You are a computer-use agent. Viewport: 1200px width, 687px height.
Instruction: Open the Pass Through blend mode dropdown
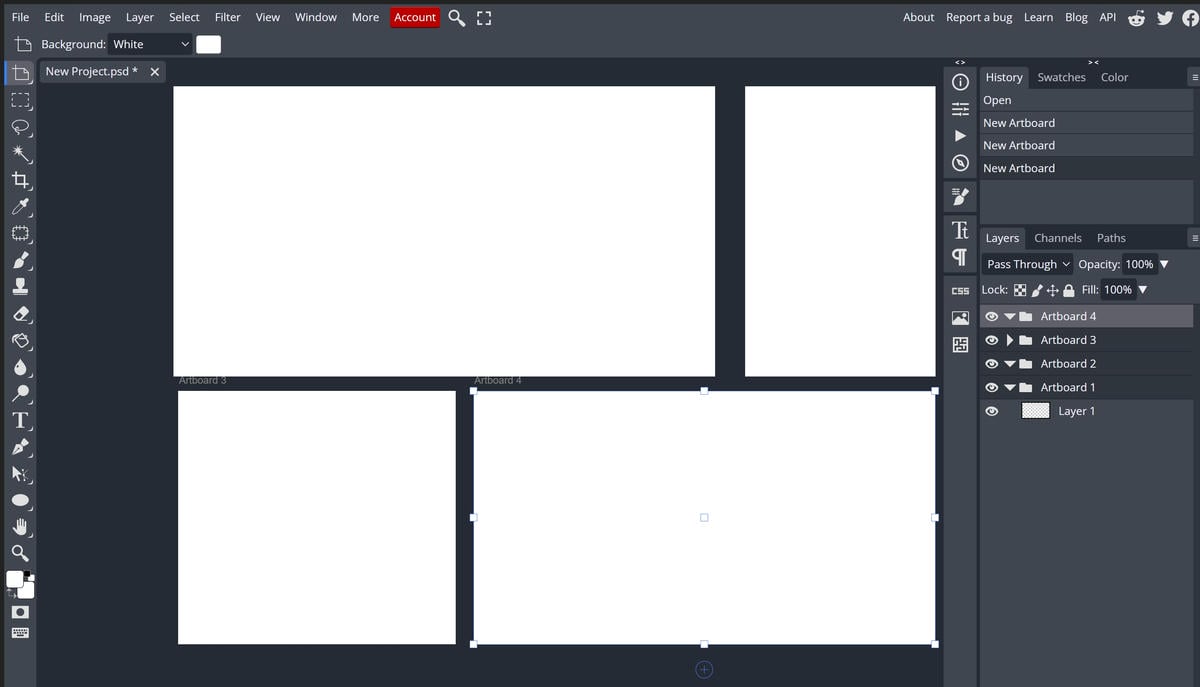[x=1028, y=264]
